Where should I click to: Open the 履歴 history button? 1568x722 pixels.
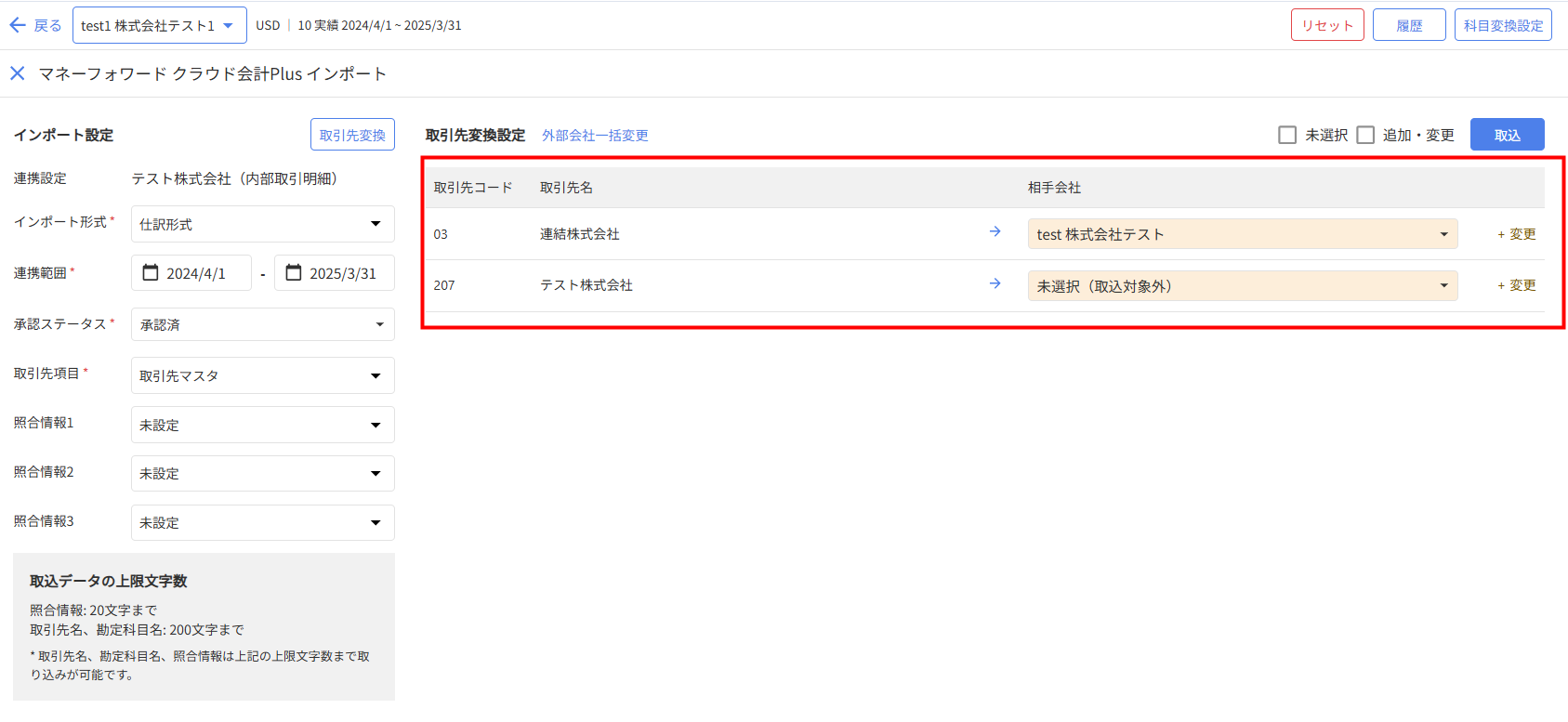click(x=1408, y=25)
